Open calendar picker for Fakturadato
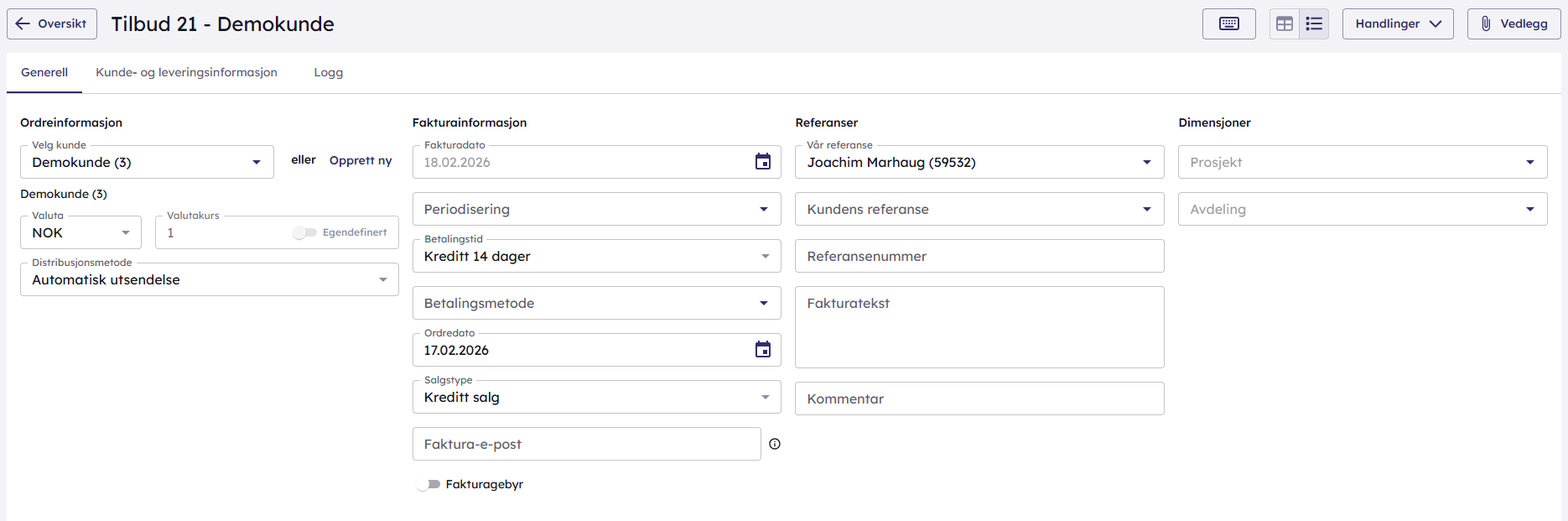The image size is (1568, 521). [762, 162]
